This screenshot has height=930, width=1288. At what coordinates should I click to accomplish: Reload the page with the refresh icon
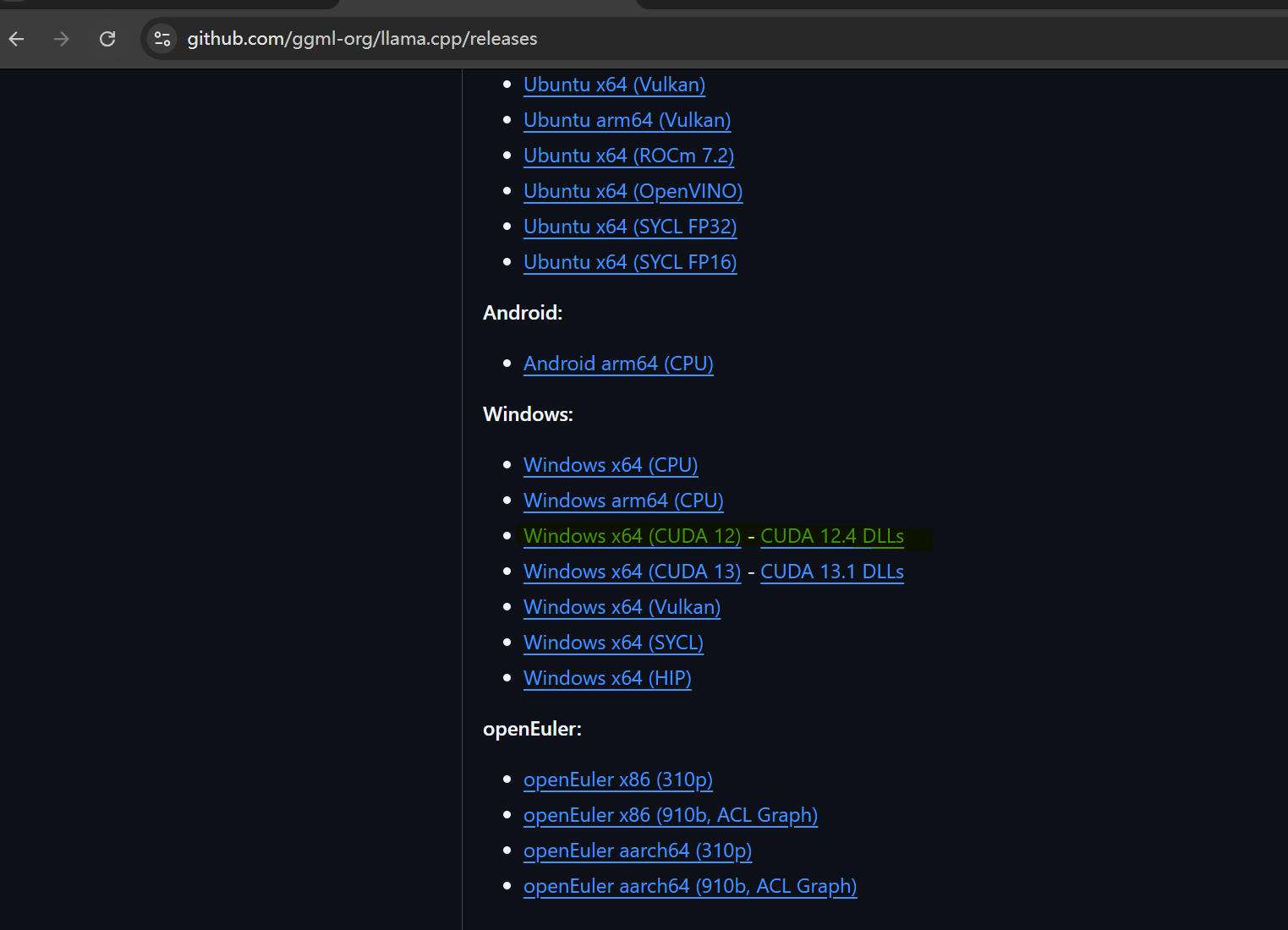(107, 39)
